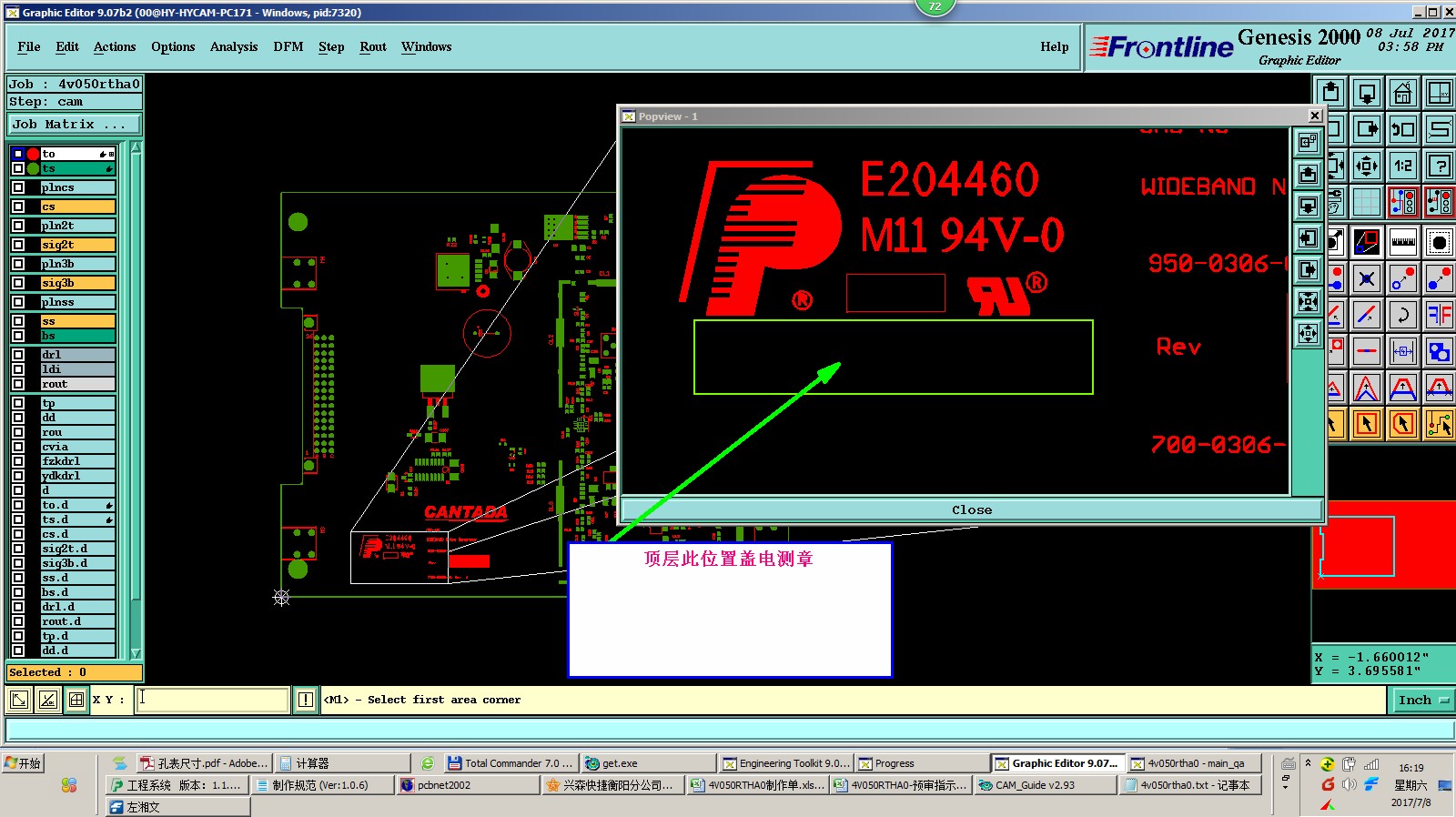
Task: Click the 1:2 zoom scale icon
Action: tap(1402, 166)
